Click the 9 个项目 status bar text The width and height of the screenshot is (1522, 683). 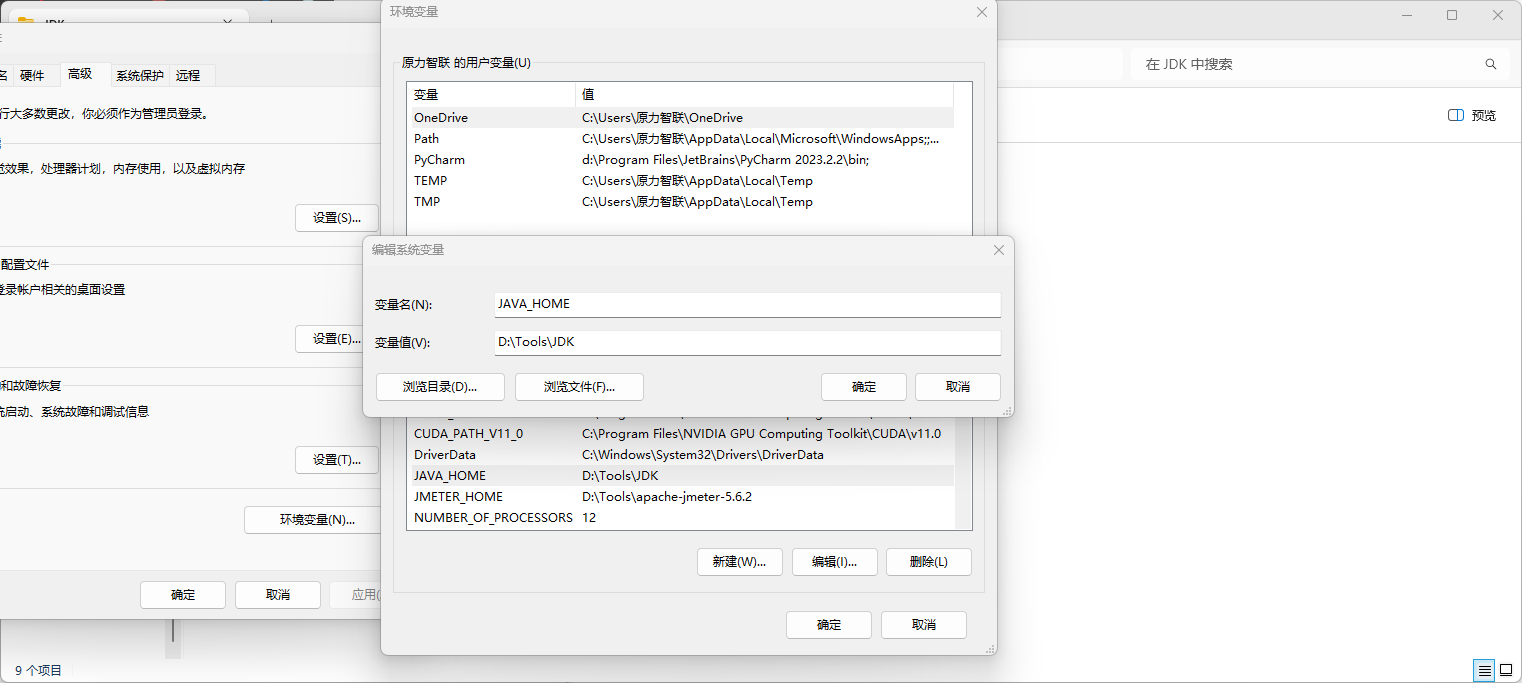(x=38, y=671)
